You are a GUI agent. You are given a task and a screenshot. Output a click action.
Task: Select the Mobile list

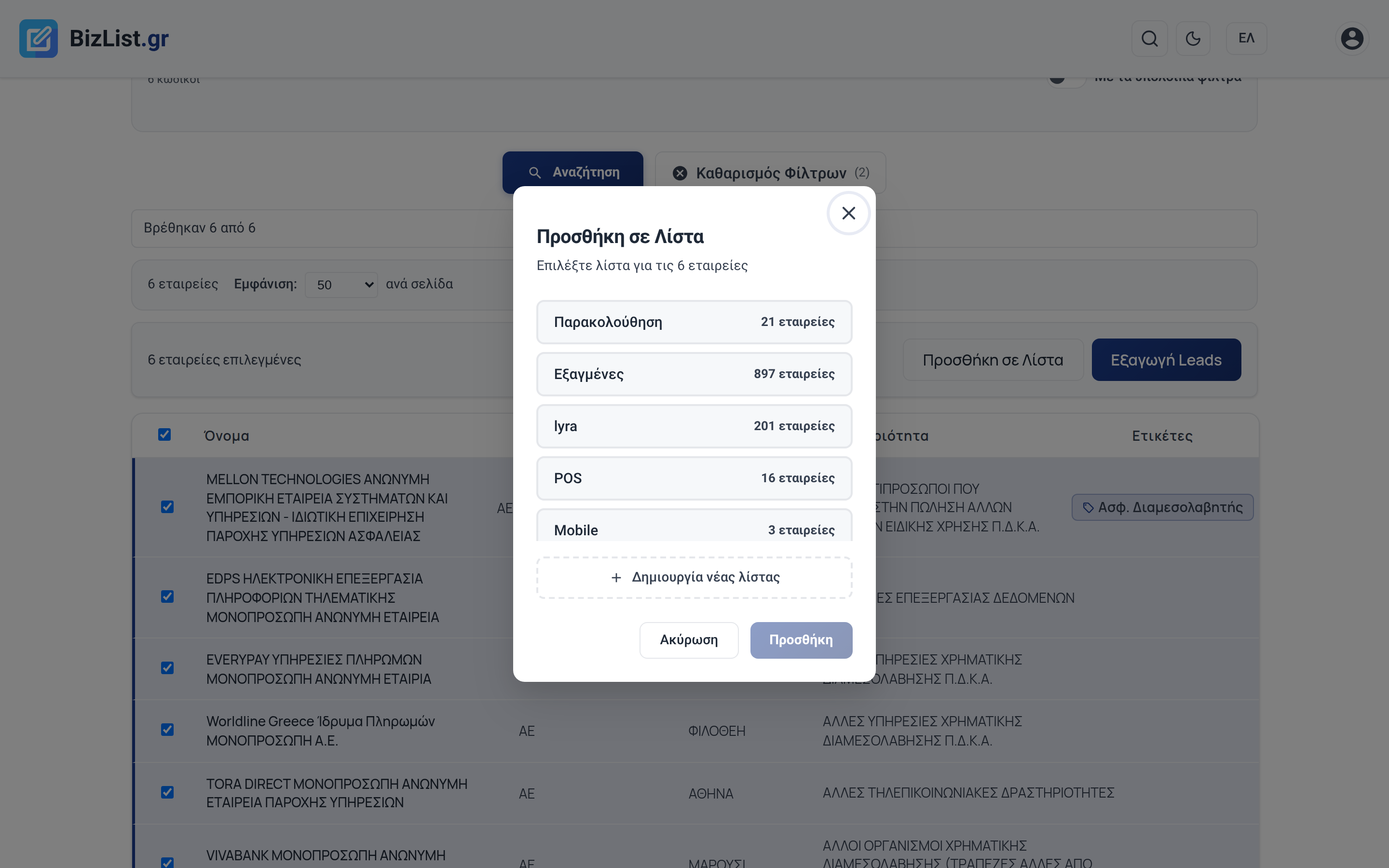[694, 525]
